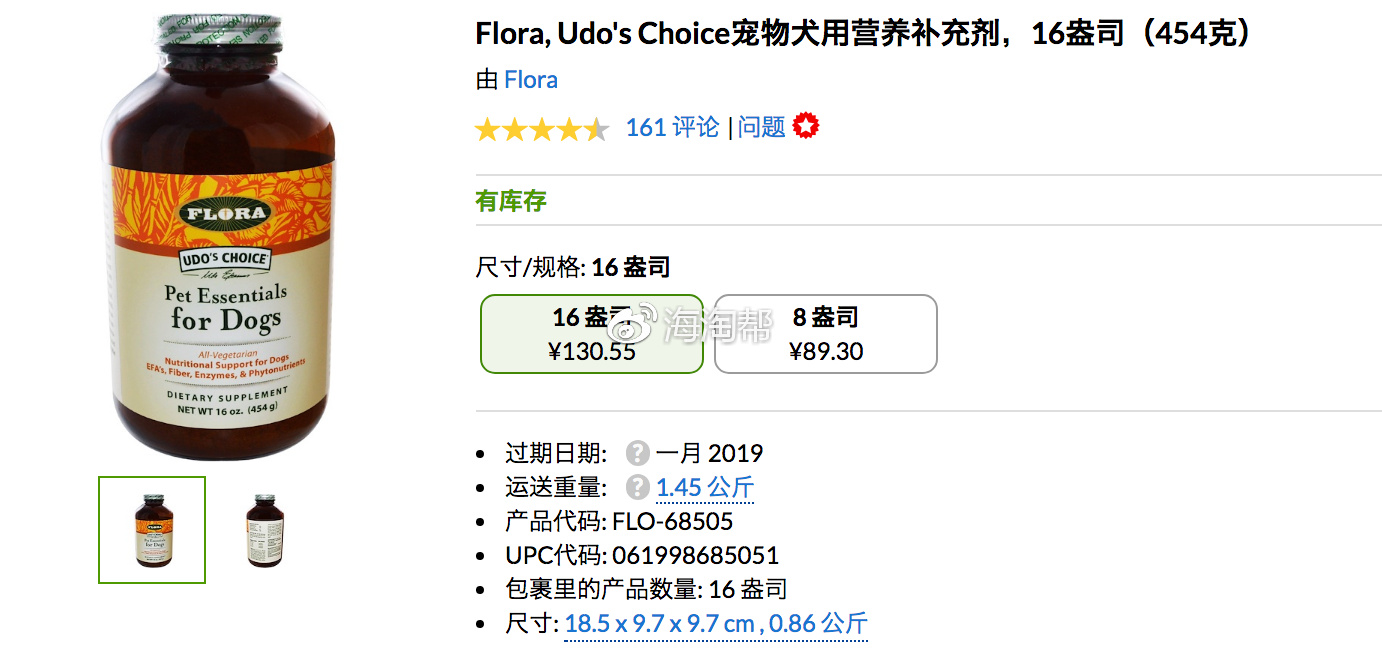
Task: Open the 问题 questions link
Action: click(762, 128)
